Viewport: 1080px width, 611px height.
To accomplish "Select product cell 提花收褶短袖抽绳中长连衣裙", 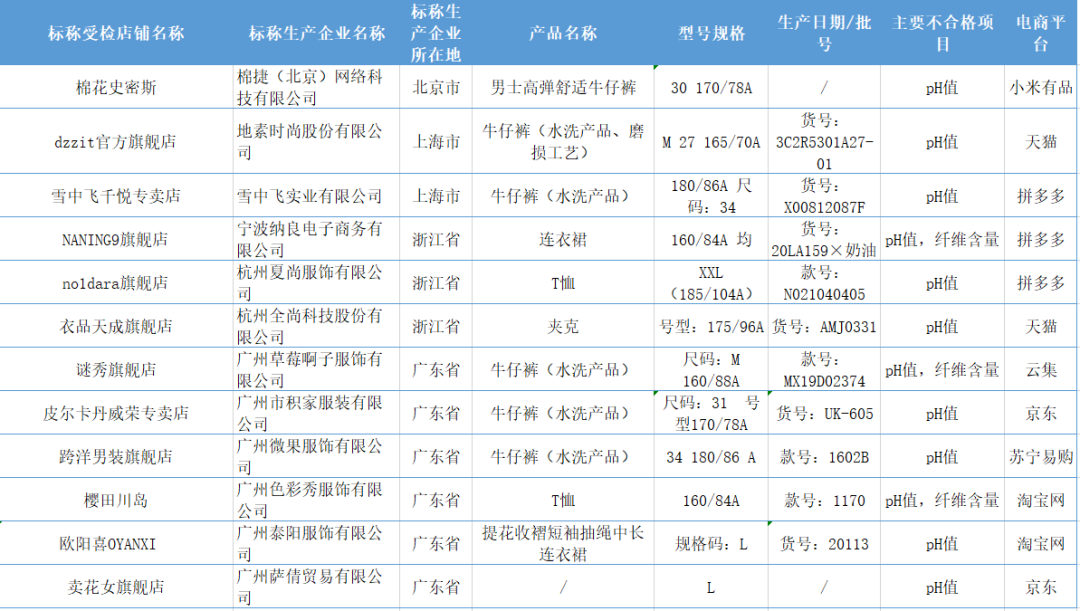I will (x=563, y=543).
